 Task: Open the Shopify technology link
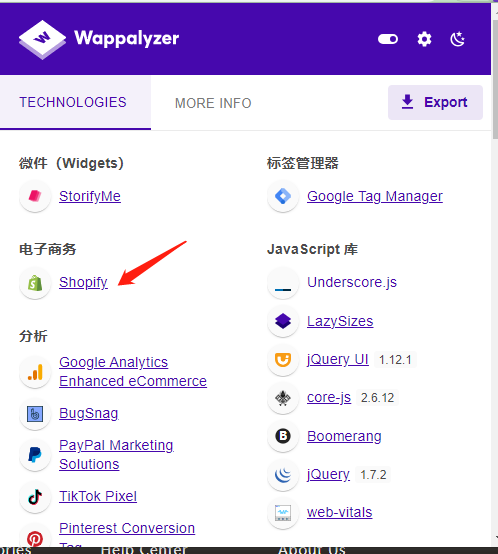tap(83, 282)
